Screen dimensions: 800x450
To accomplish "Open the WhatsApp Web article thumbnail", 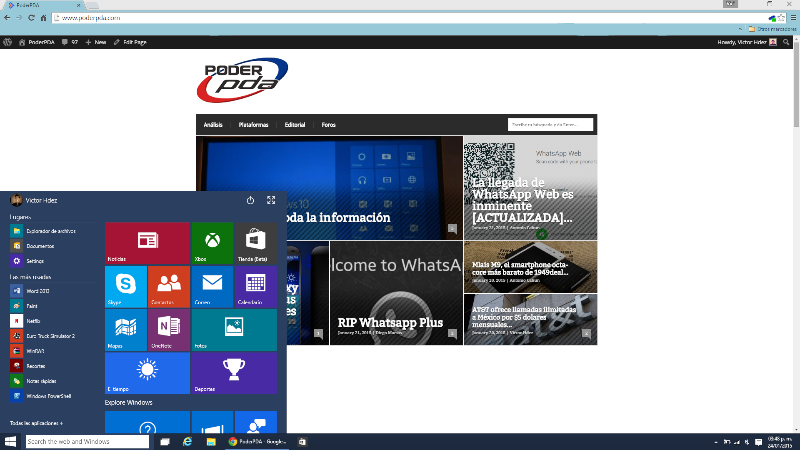I will [x=531, y=188].
